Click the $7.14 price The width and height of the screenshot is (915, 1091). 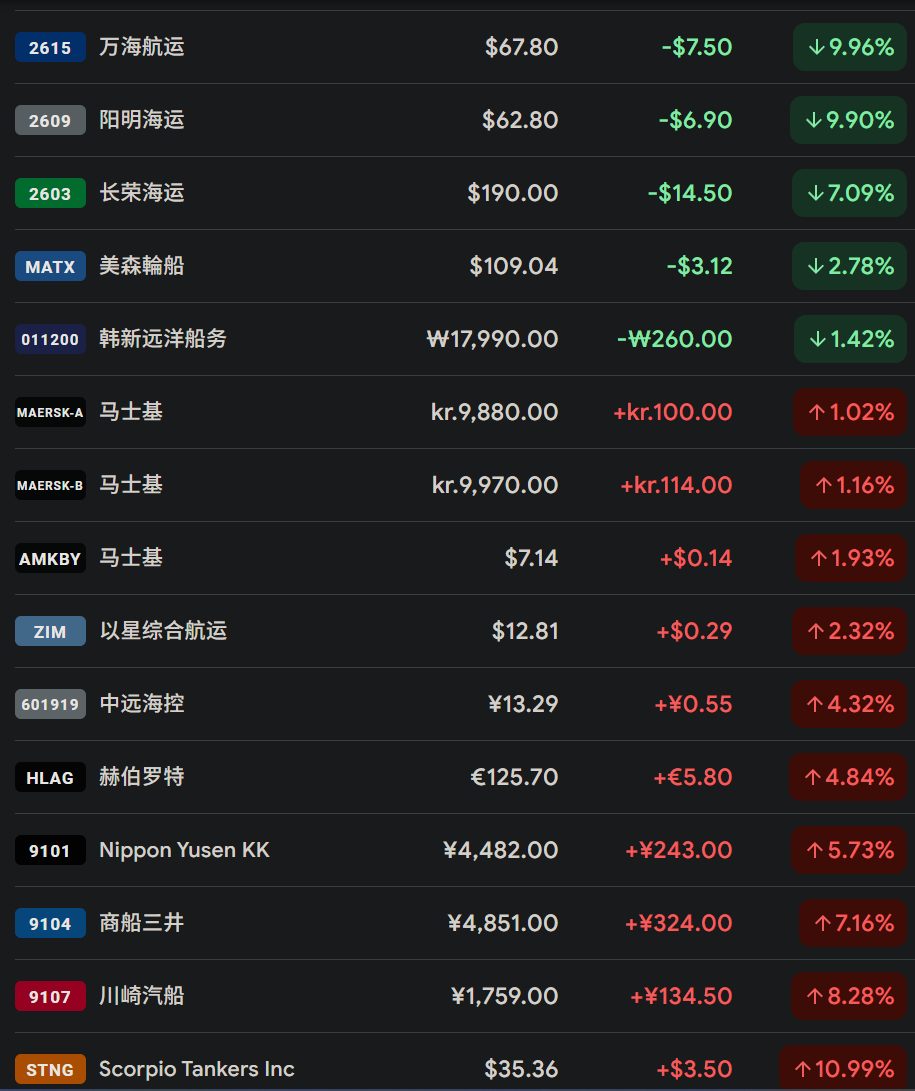click(x=532, y=559)
